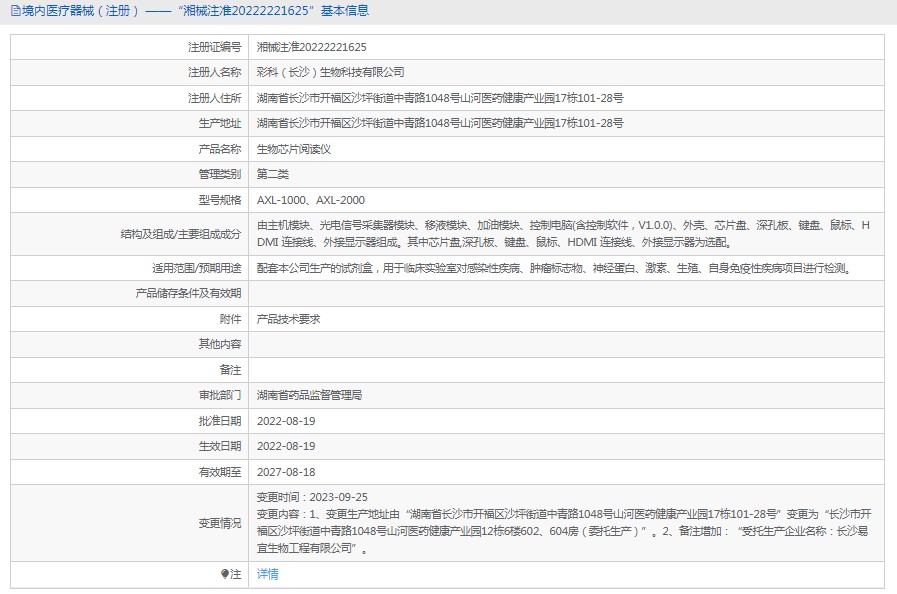Select the 注册证编号 value 湘械注准20222221625

point(311,47)
